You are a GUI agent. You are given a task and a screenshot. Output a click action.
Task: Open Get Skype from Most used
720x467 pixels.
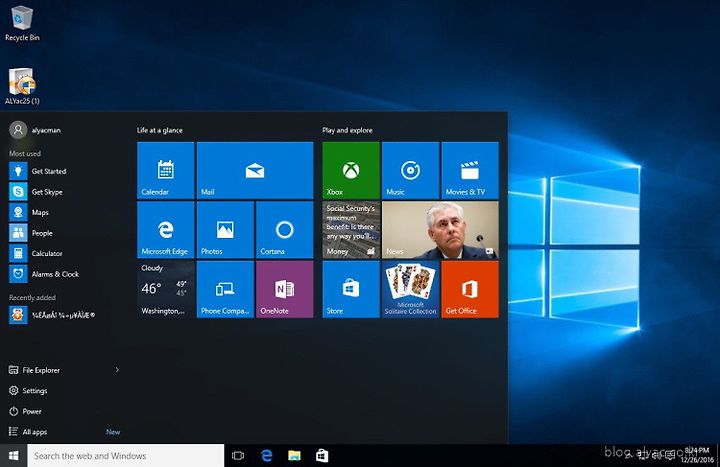point(64,192)
